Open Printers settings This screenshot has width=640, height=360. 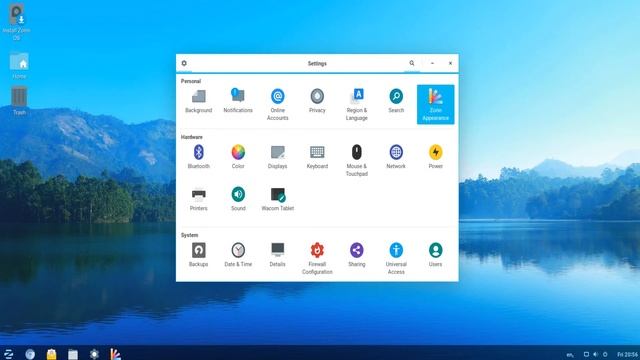pos(198,199)
